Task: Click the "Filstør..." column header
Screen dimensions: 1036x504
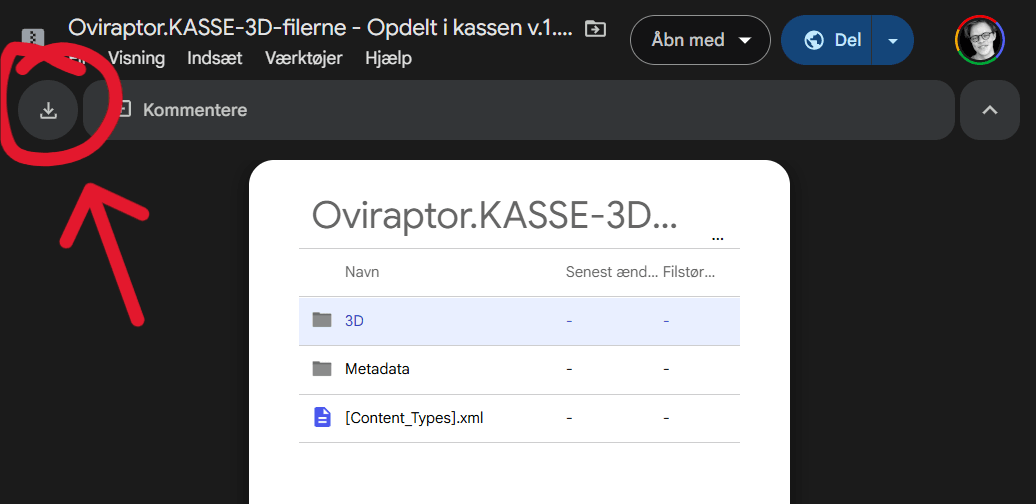Action: [x=689, y=272]
